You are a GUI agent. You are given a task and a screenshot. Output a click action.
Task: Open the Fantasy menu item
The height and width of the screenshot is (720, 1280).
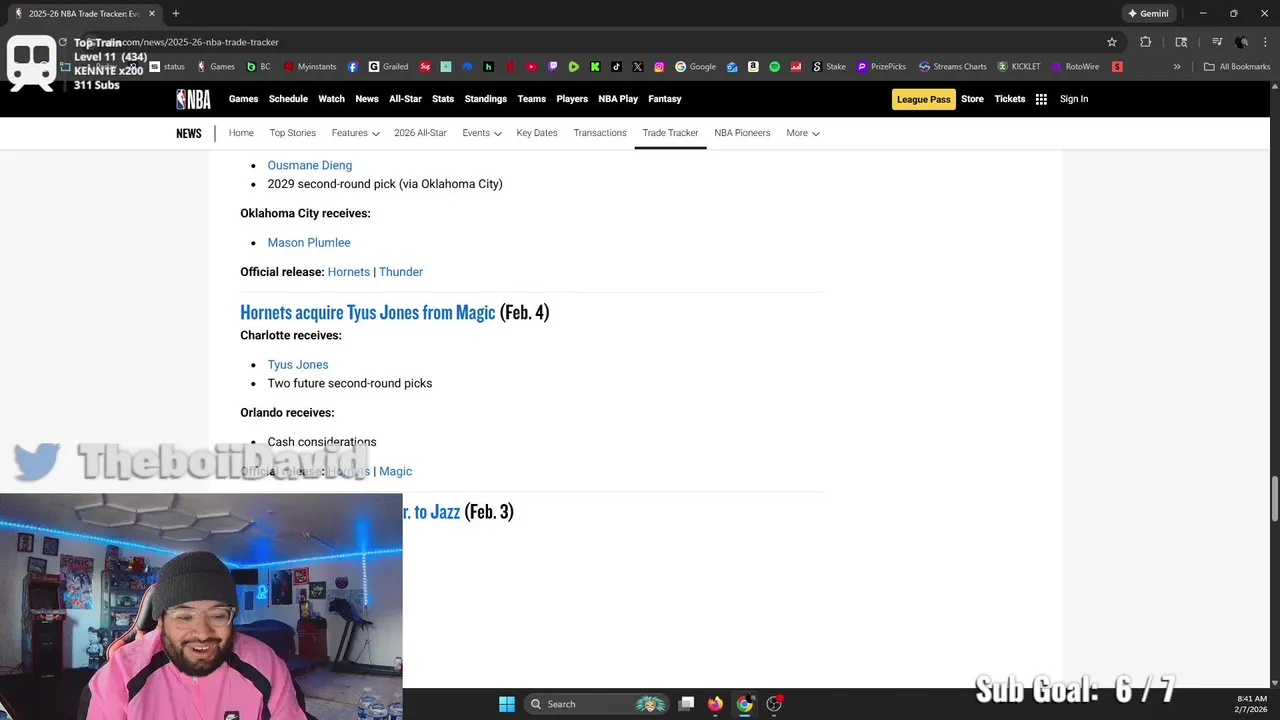[x=665, y=99]
